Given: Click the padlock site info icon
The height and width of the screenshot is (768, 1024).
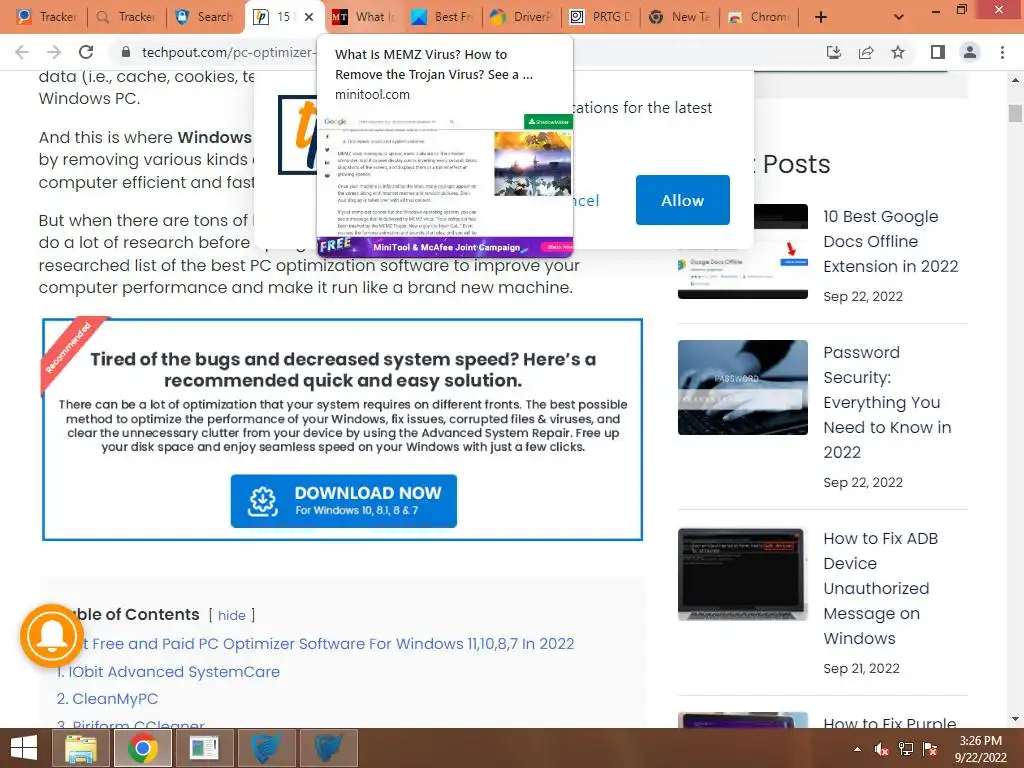Looking at the screenshot, I should [126, 52].
